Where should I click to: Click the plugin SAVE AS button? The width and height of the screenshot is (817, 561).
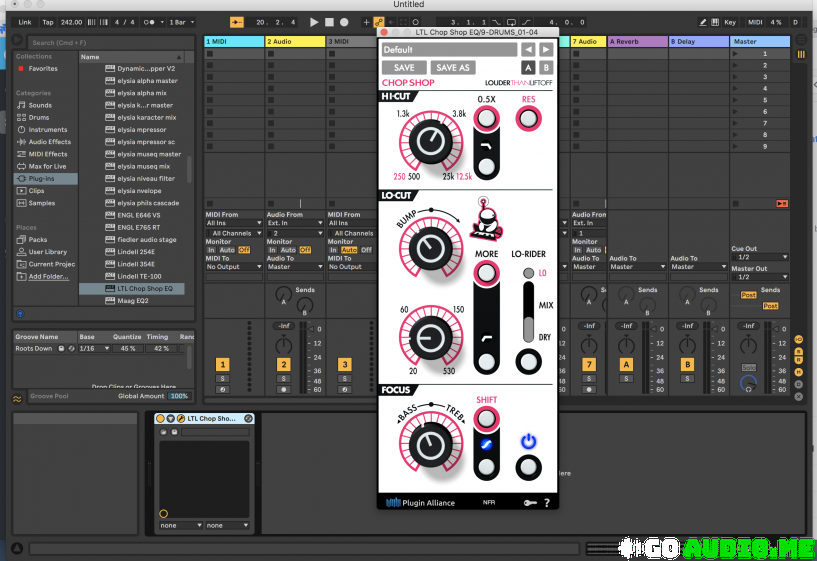[452, 68]
